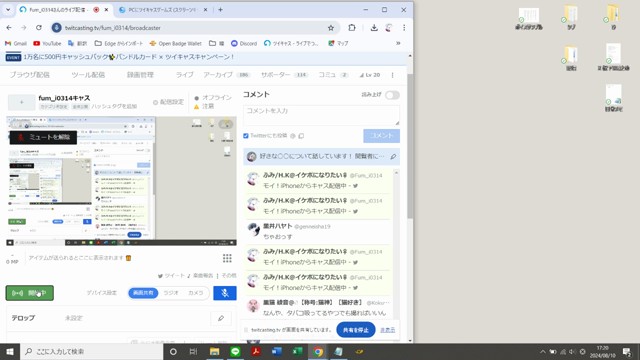Open the three-dot menu beside Lv 20
Screen dimensions: 640x360
(x=393, y=75)
